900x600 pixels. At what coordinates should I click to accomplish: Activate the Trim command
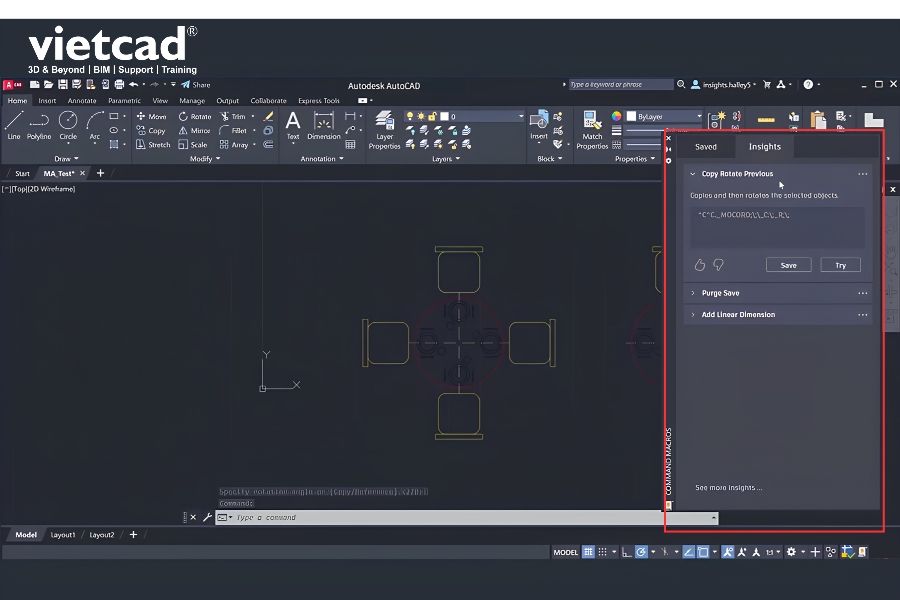pos(233,116)
